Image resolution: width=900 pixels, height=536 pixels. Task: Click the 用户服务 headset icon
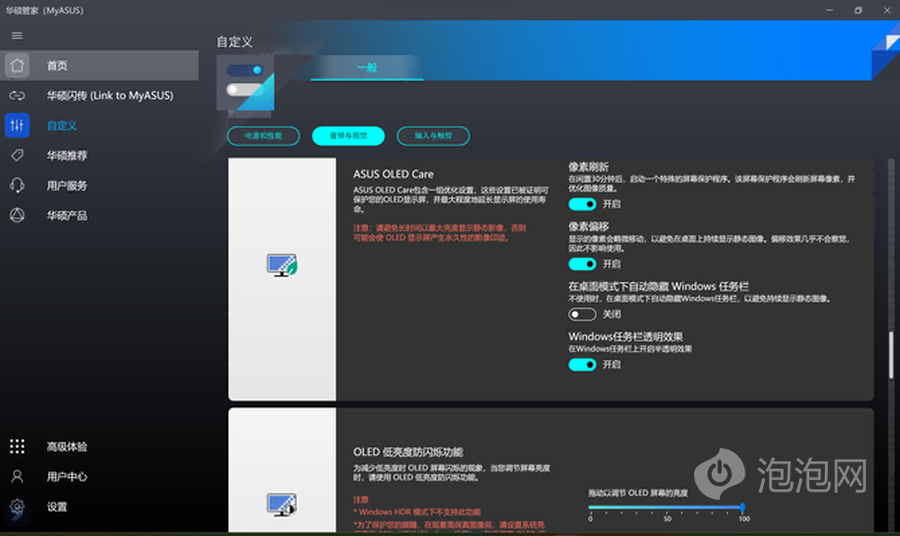17,185
